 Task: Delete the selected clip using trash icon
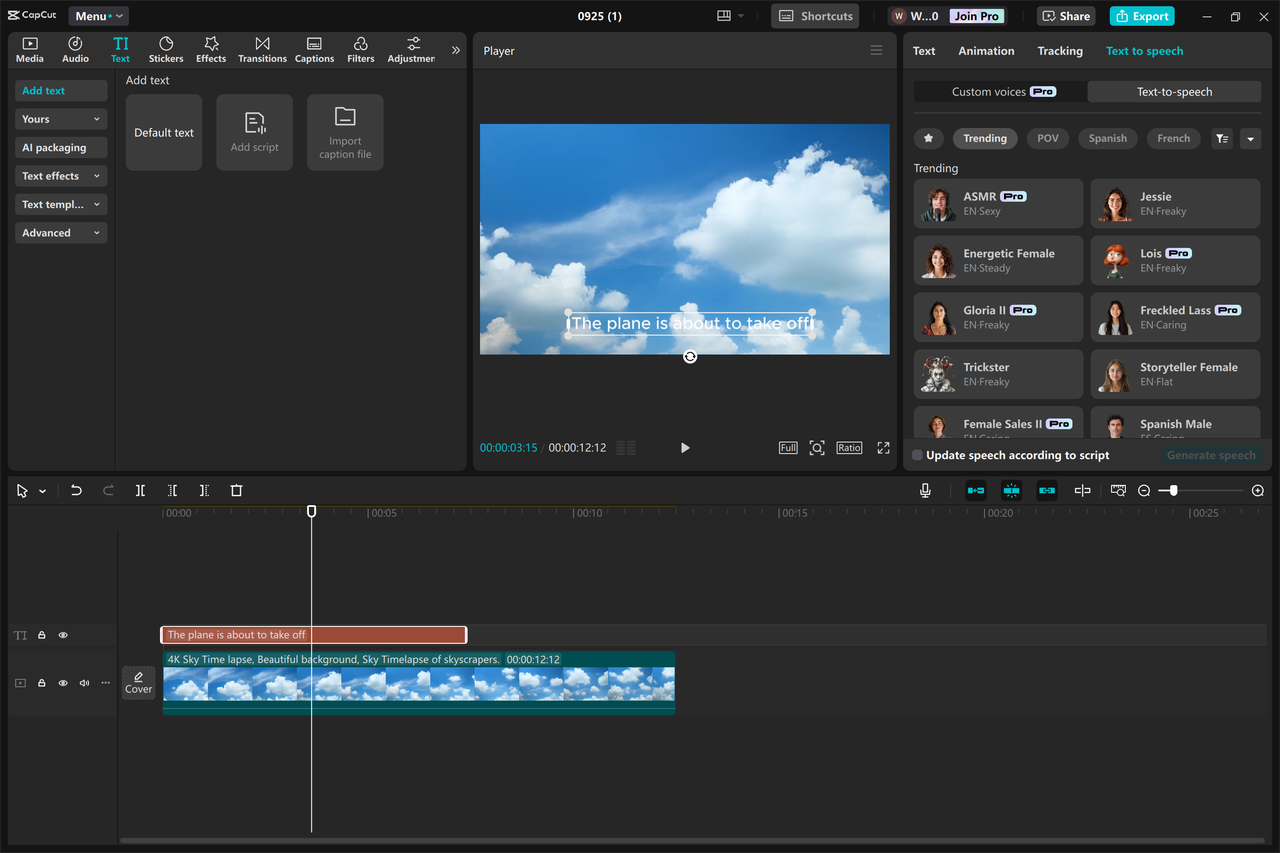(236, 490)
